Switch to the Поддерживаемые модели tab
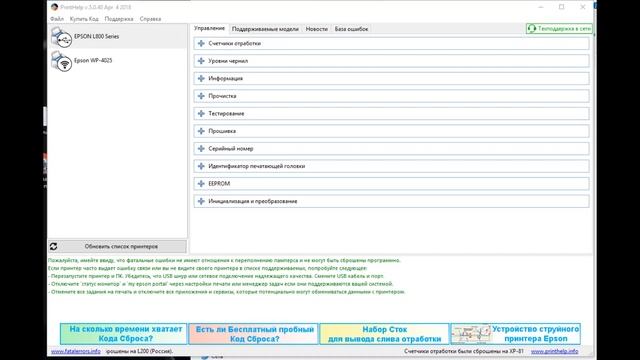Viewport: 640px width, 360px height. [x=265, y=29]
